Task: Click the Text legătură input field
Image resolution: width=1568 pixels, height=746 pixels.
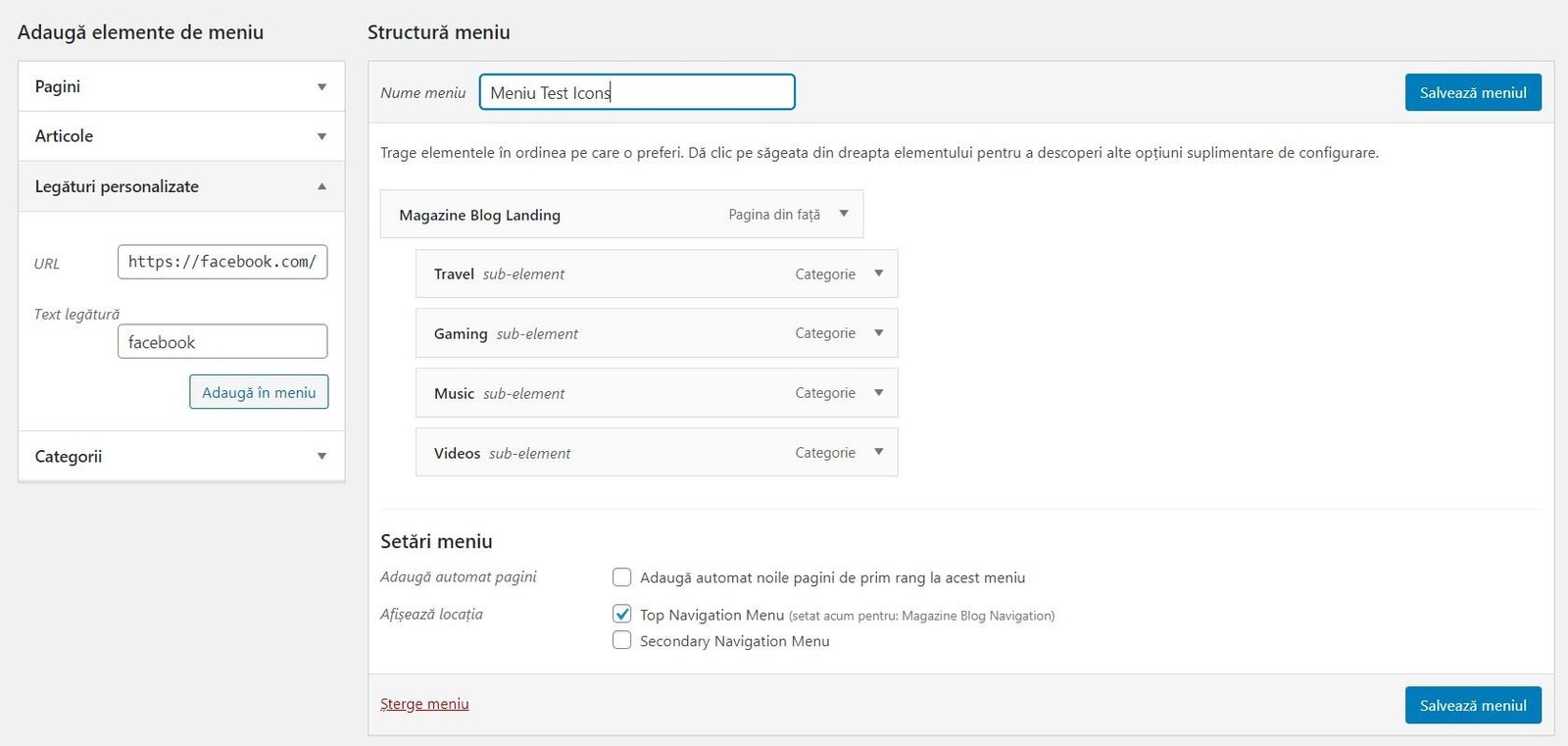Action: (222, 342)
